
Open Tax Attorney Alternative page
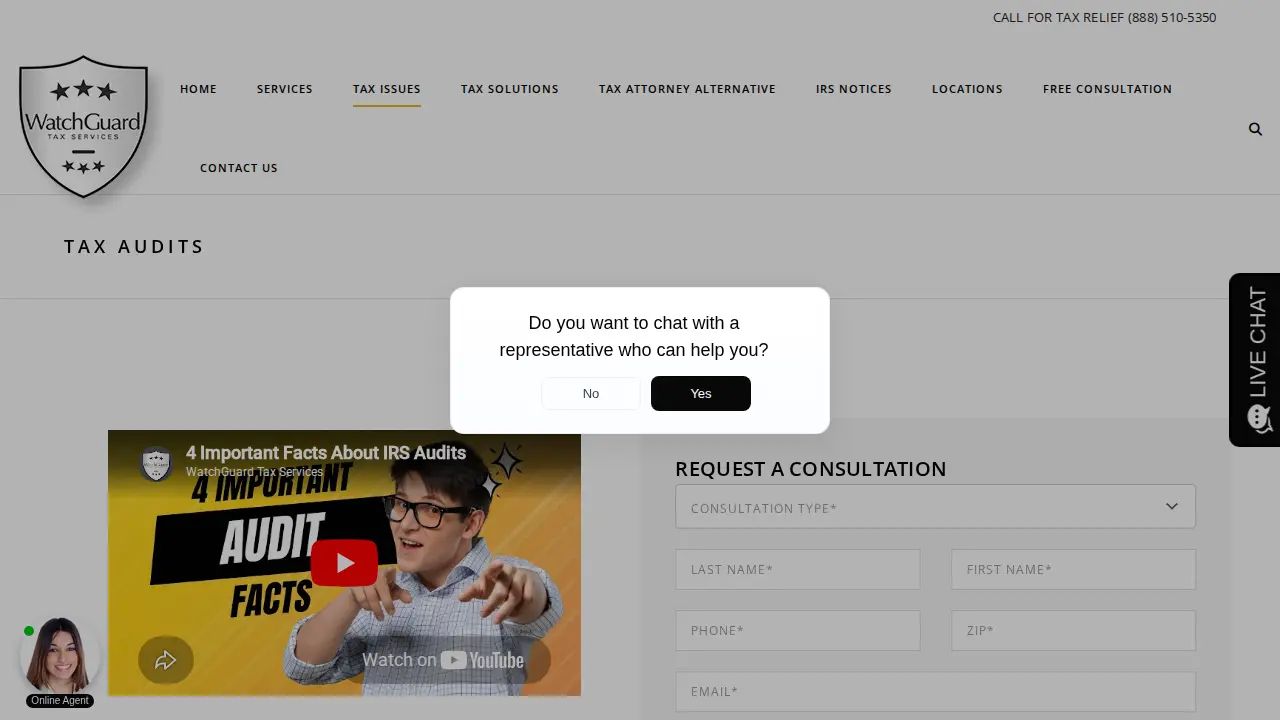click(x=687, y=89)
